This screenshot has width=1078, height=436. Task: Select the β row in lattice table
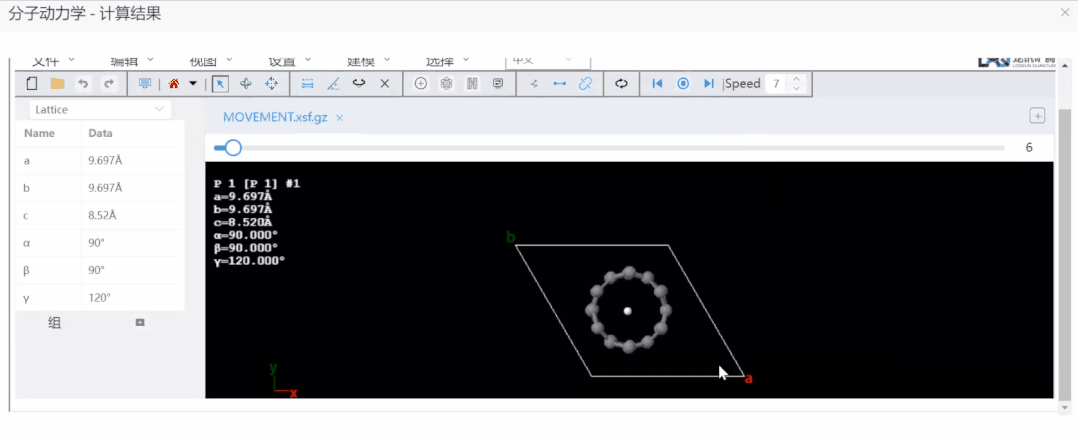coord(100,271)
